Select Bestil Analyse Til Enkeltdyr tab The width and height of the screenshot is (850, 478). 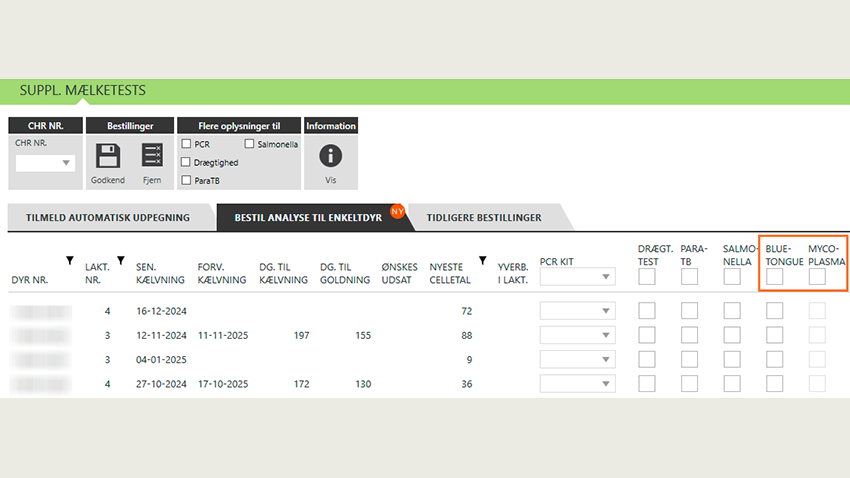click(x=306, y=217)
